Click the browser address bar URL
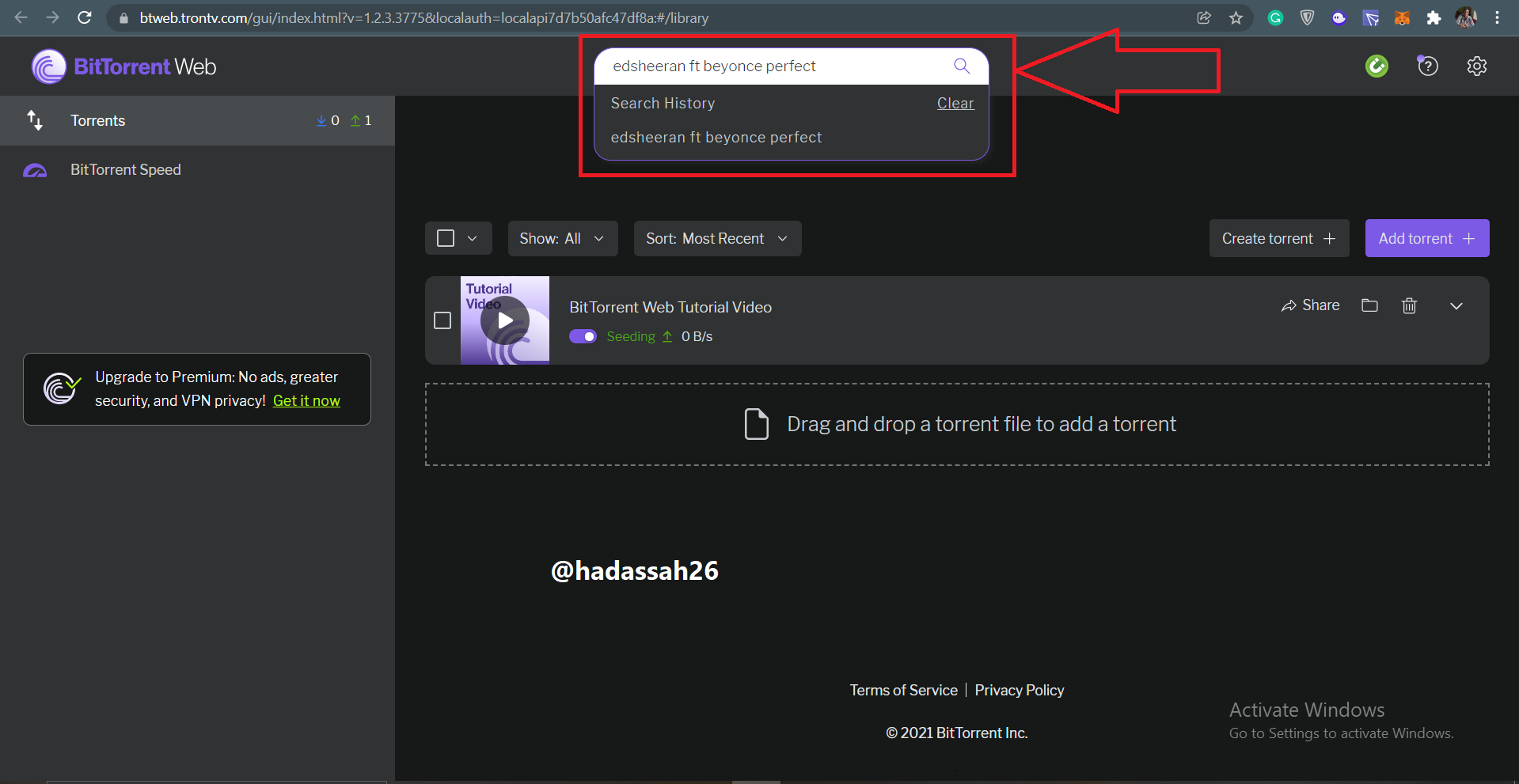1519x784 pixels. (423, 17)
